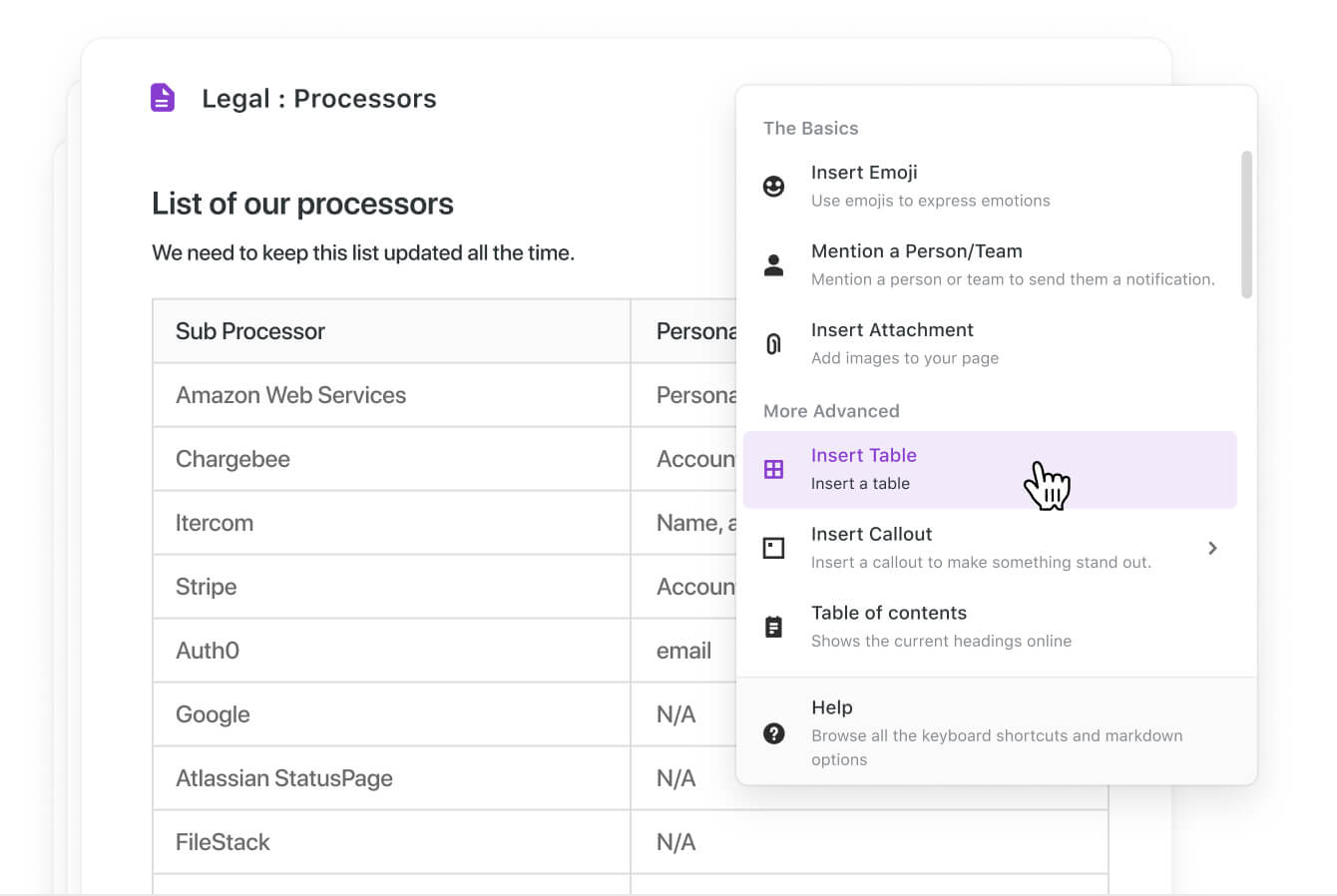The height and width of the screenshot is (896, 1337).
Task: Click the purple table grid icon
Action: [x=773, y=469]
